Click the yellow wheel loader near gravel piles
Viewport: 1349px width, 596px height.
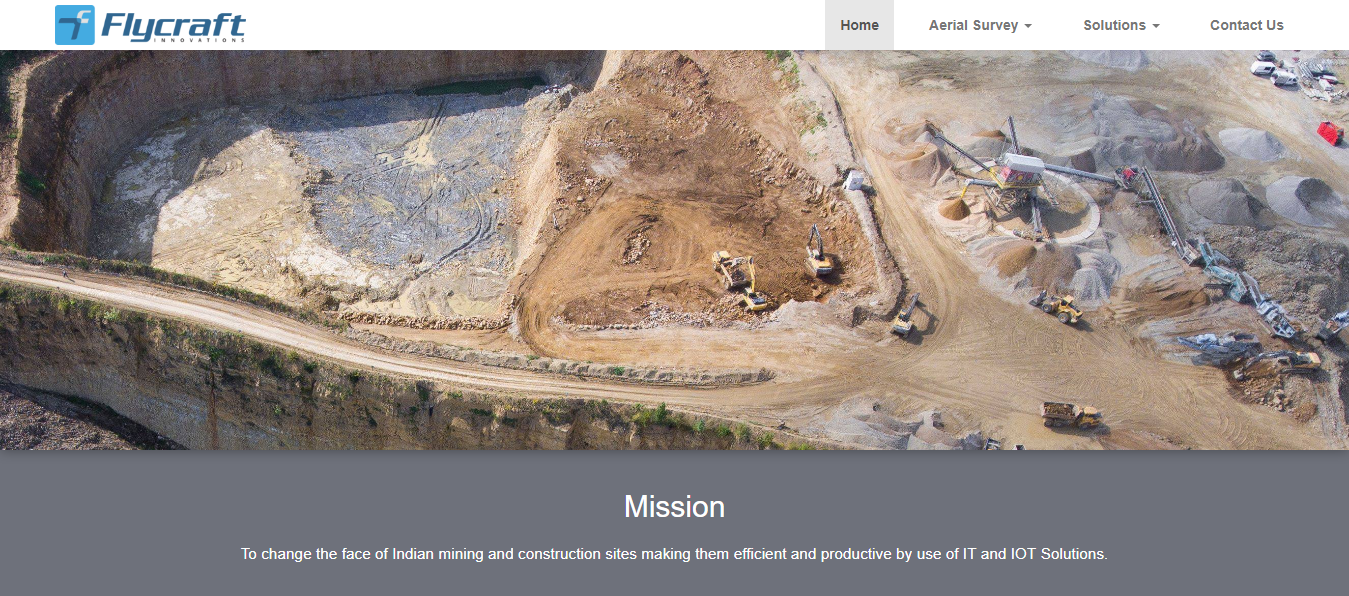tap(1060, 305)
